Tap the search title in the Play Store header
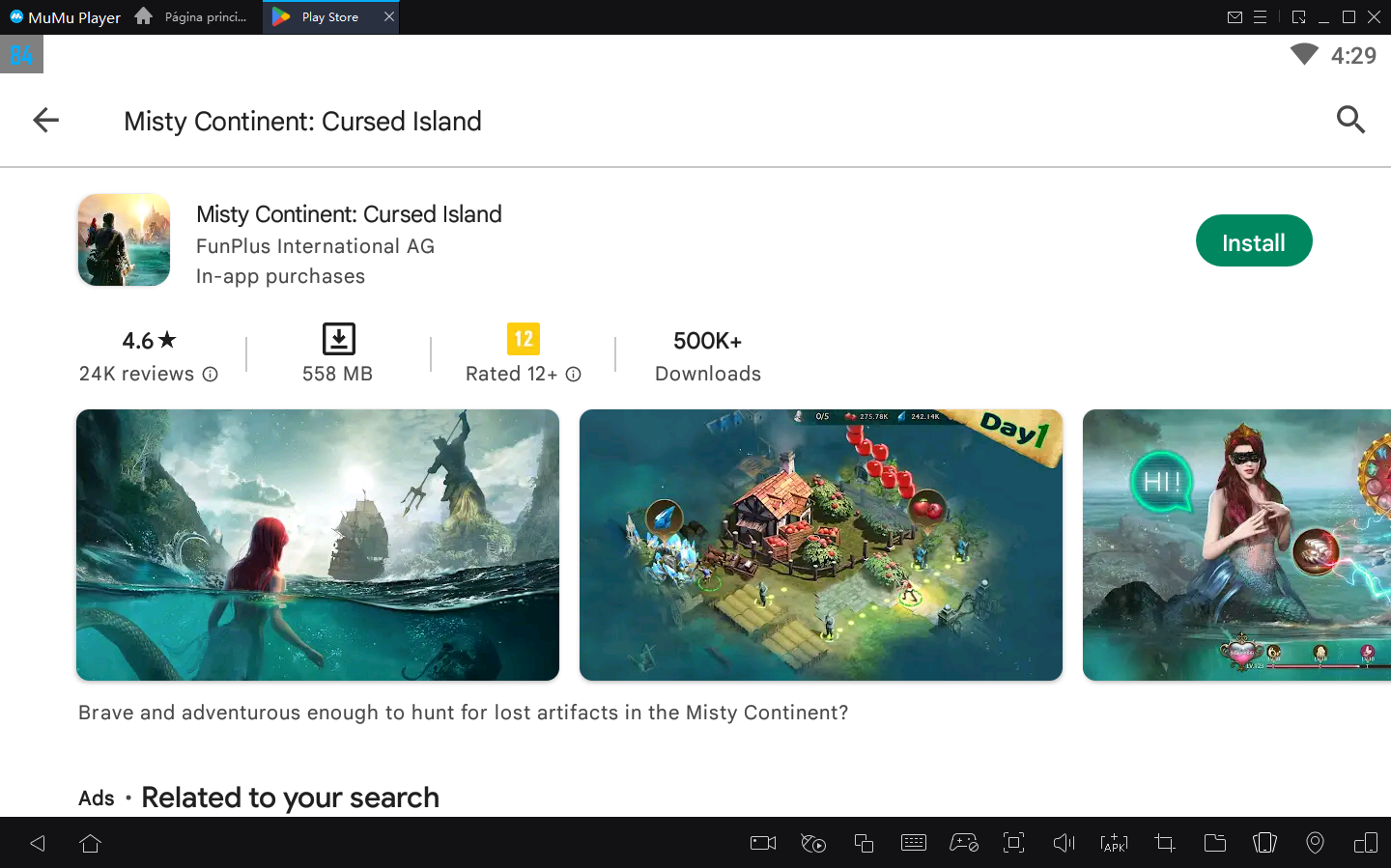 tap(302, 121)
